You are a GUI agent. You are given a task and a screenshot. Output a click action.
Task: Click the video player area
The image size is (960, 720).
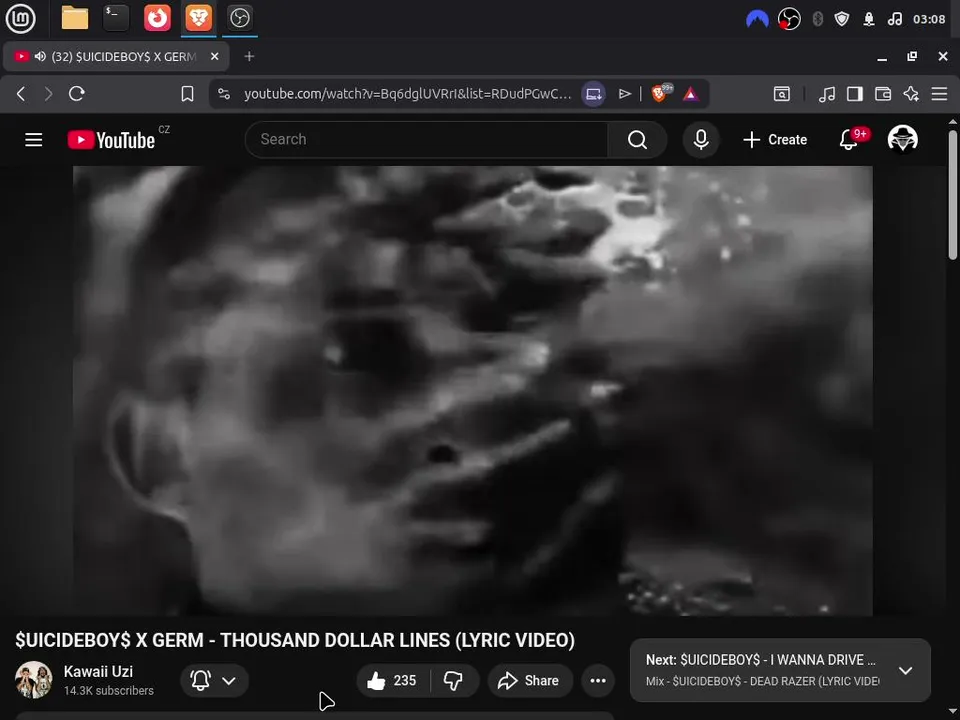click(473, 391)
